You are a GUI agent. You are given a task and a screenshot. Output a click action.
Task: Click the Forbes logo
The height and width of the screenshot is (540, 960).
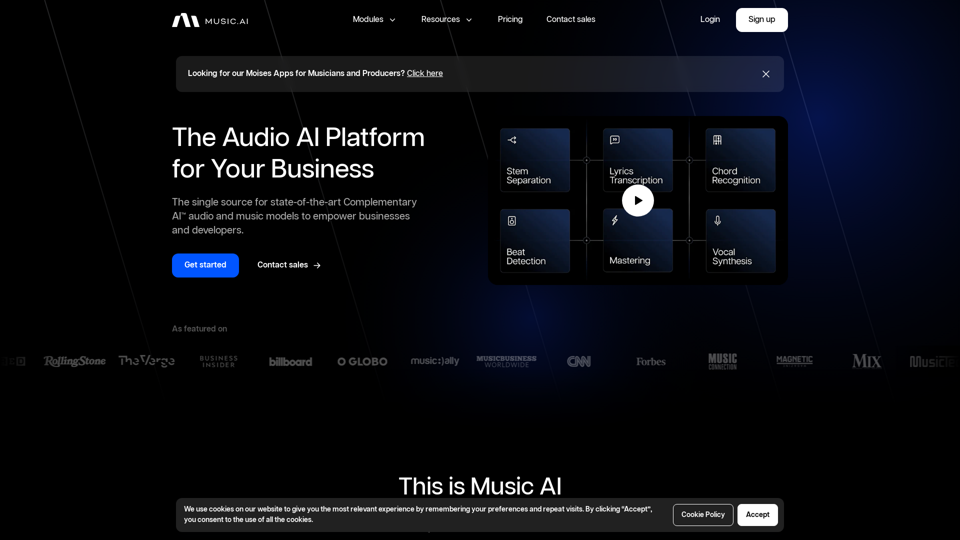click(x=651, y=362)
